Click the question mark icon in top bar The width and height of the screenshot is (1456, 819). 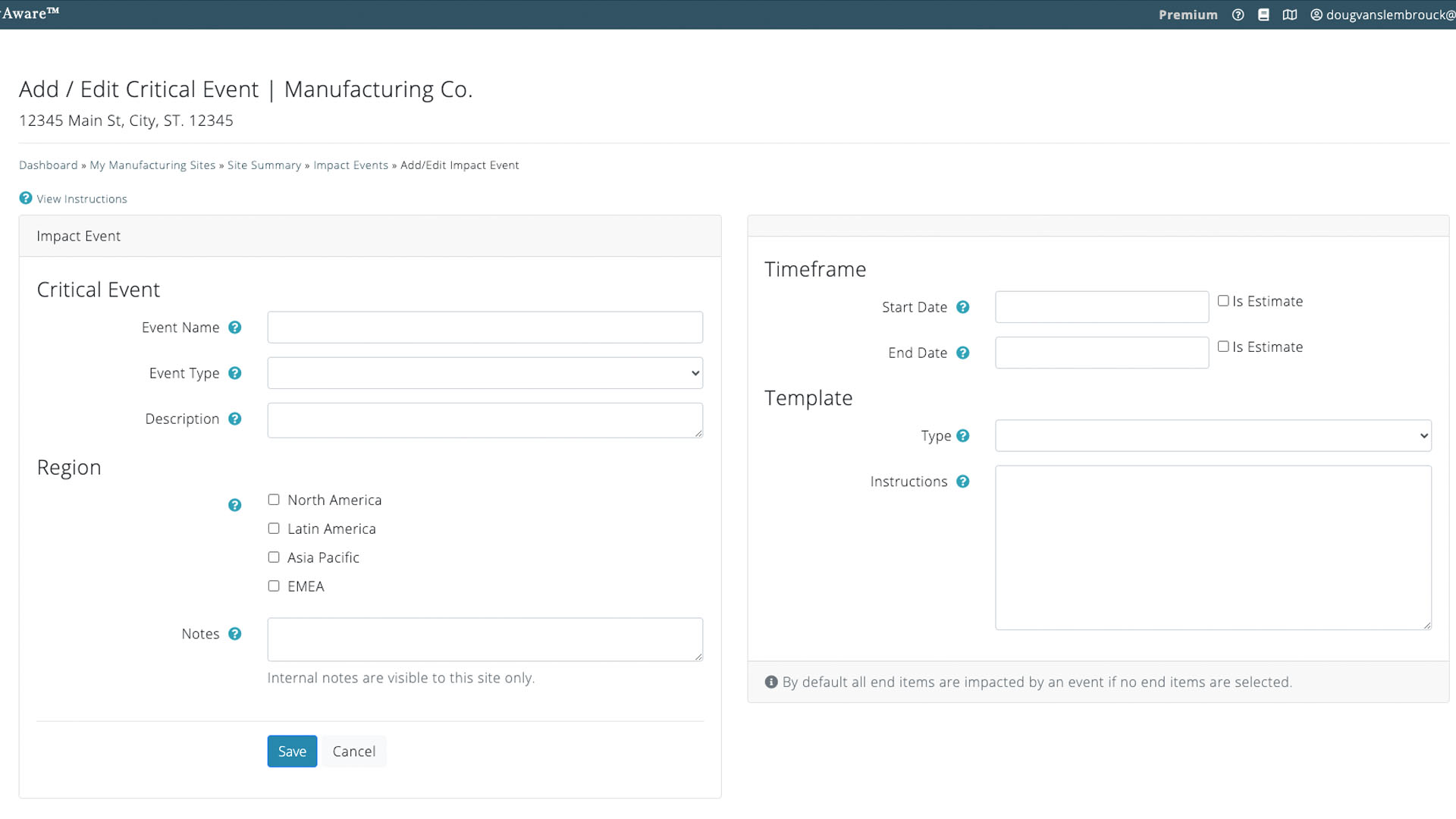point(1238,14)
